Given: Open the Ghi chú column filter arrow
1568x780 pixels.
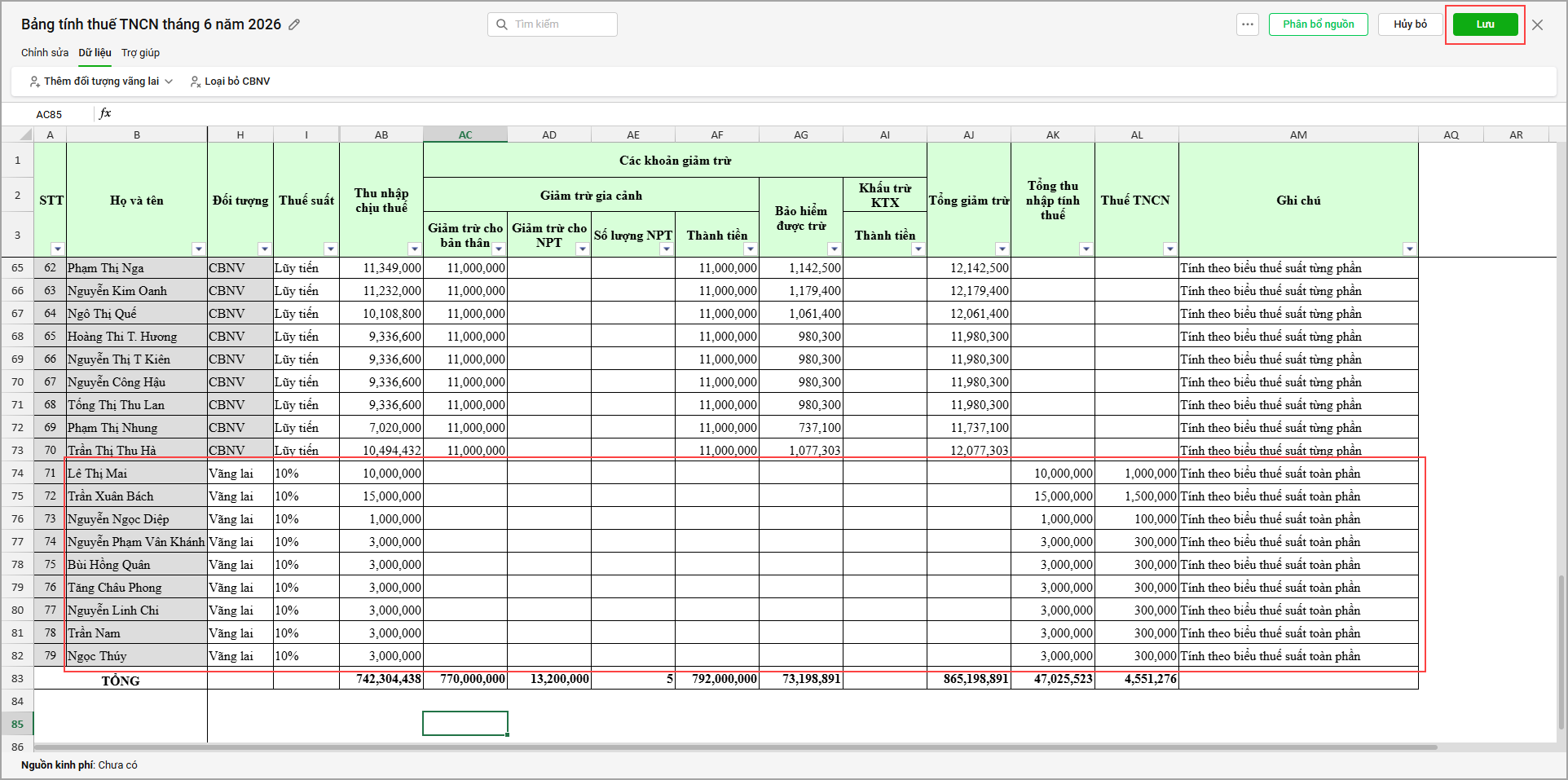Looking at the screenshot, I should (x=1410, y=249).
